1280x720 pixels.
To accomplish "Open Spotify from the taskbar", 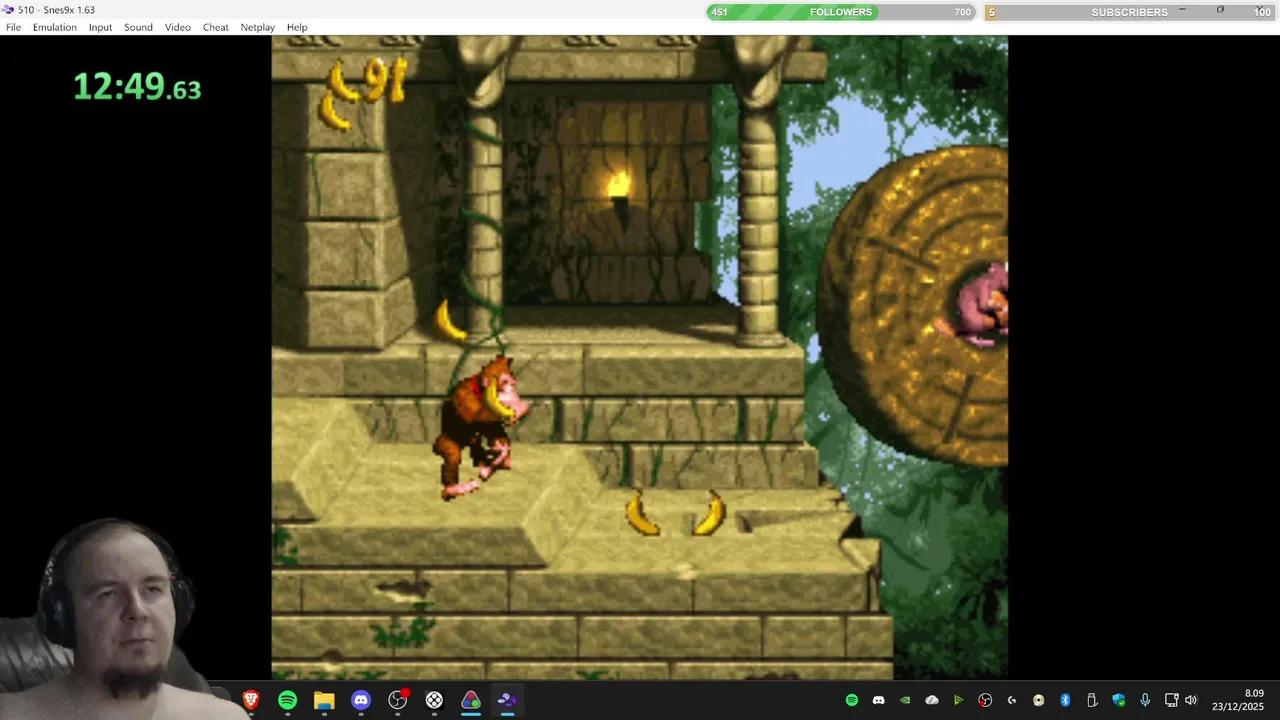I will tap(287, 700).
